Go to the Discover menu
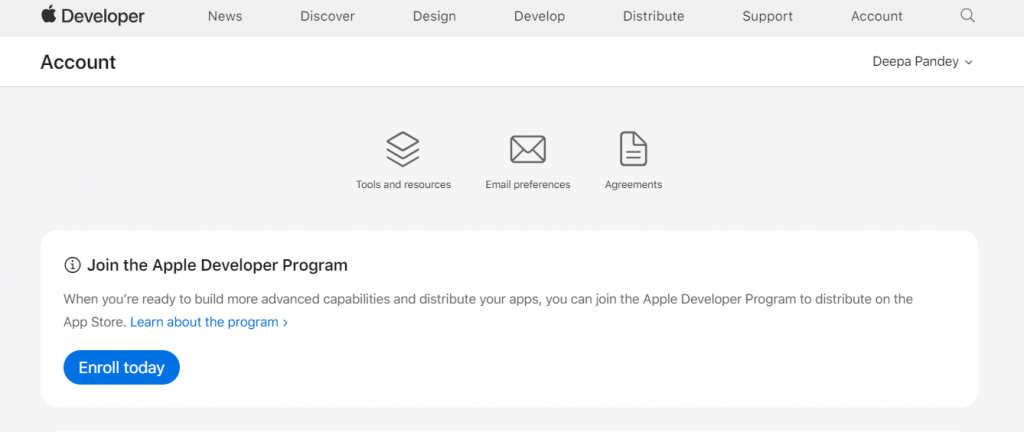Image resolution: width=1024 pixels, height=432 pixels. click(327, 16)
